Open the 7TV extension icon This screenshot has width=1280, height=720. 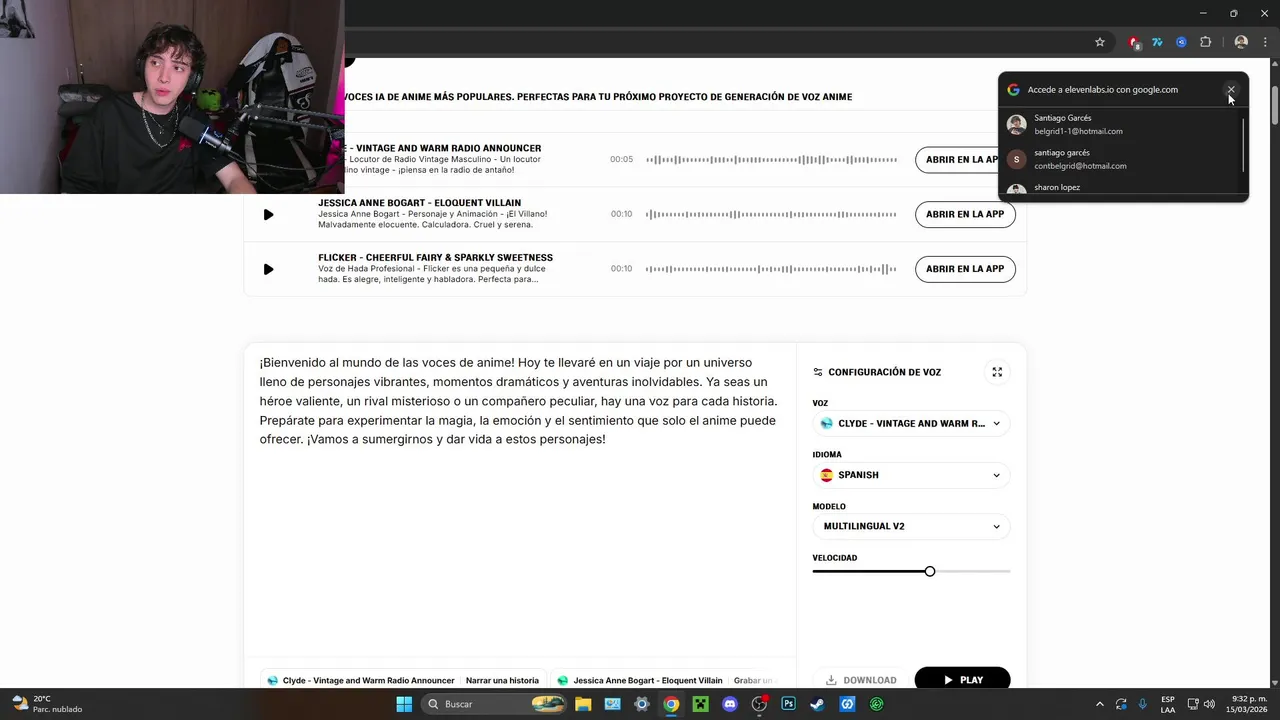[x=1157, y=42]
